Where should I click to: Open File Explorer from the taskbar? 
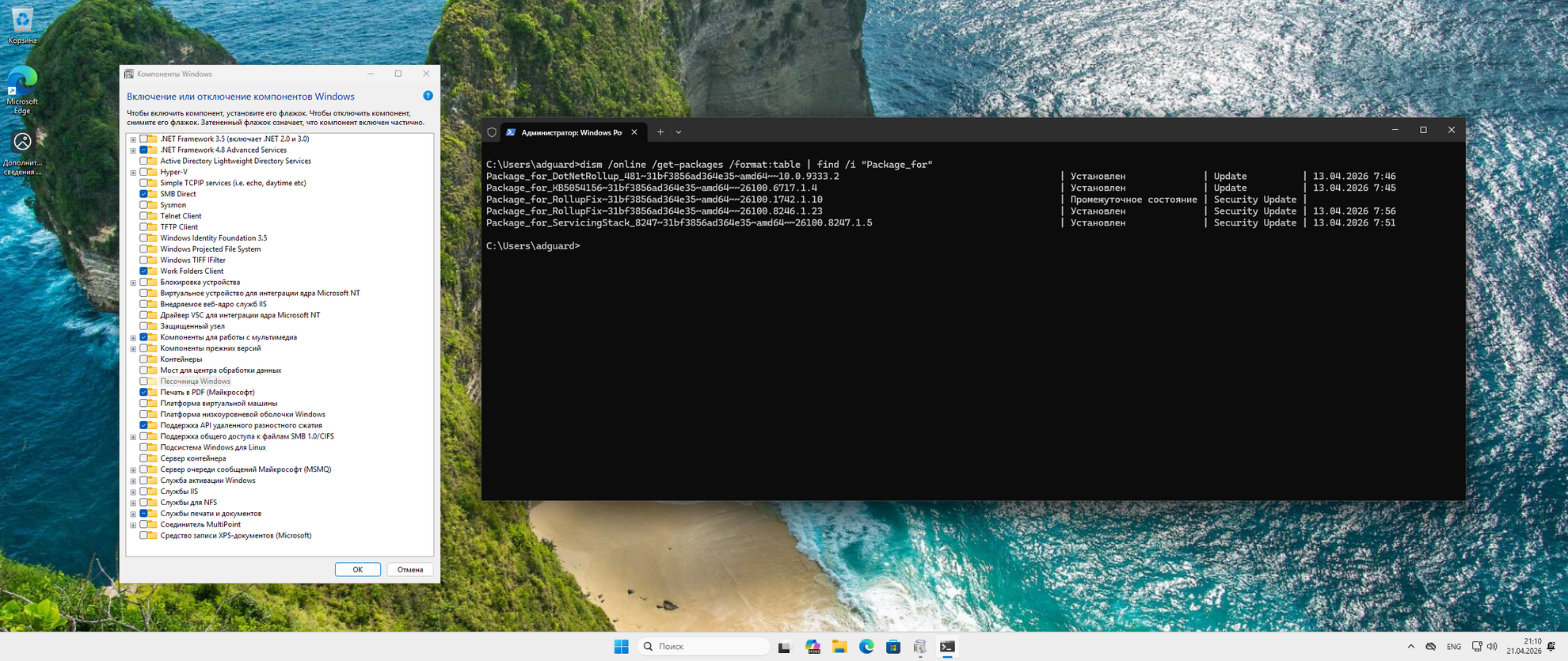pyautogui.click(x=839, y=647)
